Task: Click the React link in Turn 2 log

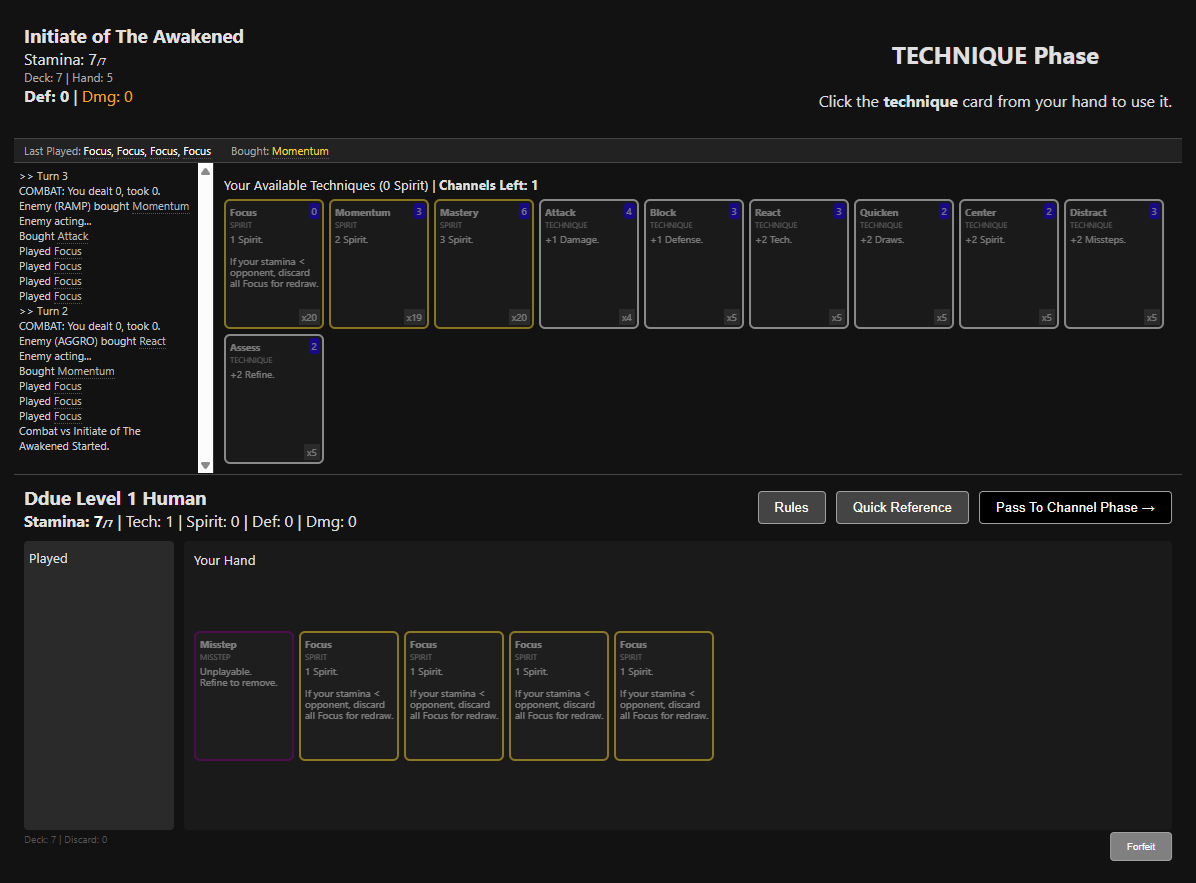Action: point(153,342)
